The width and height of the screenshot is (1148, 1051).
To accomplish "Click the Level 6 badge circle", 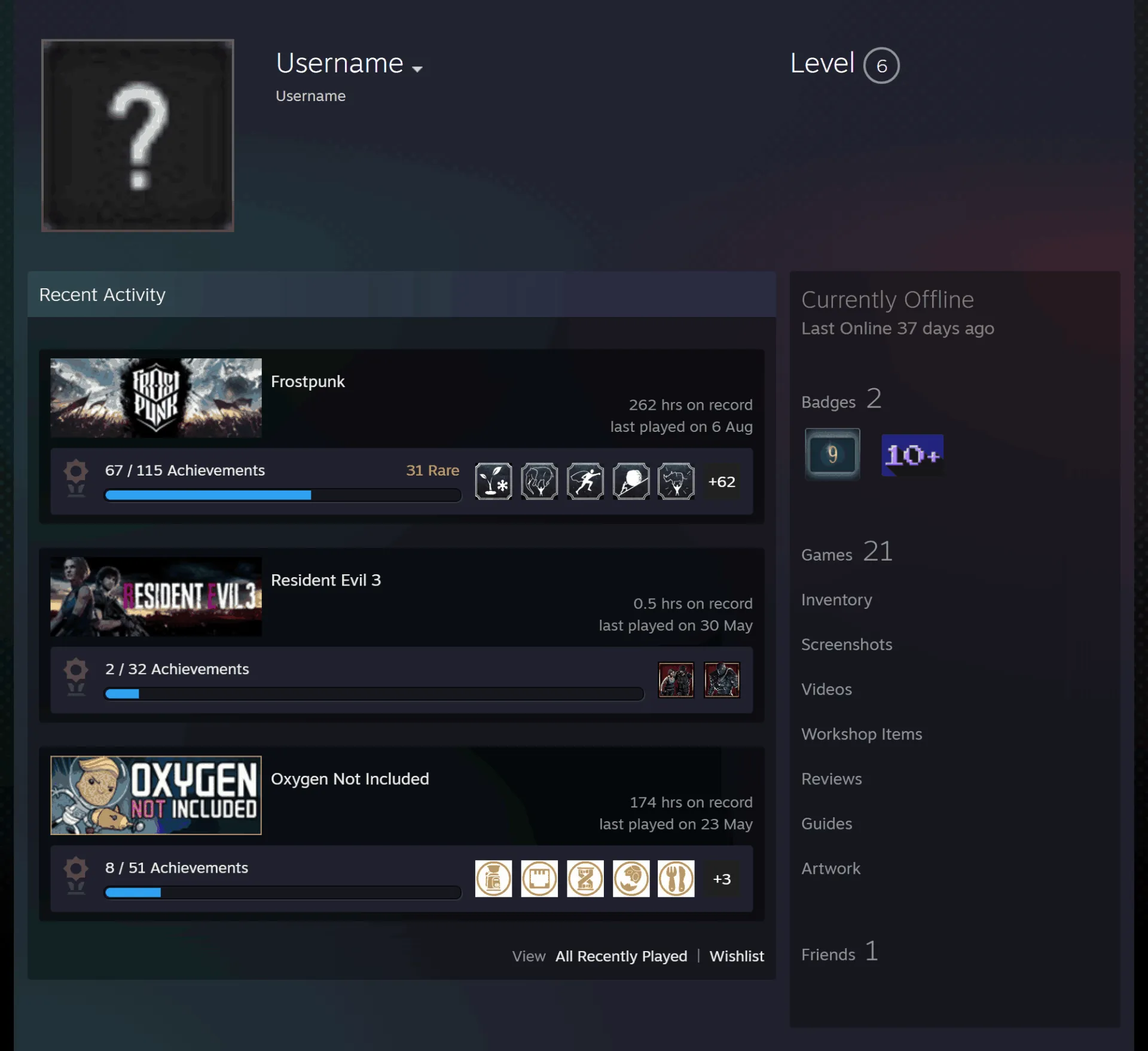I will 881,65.
